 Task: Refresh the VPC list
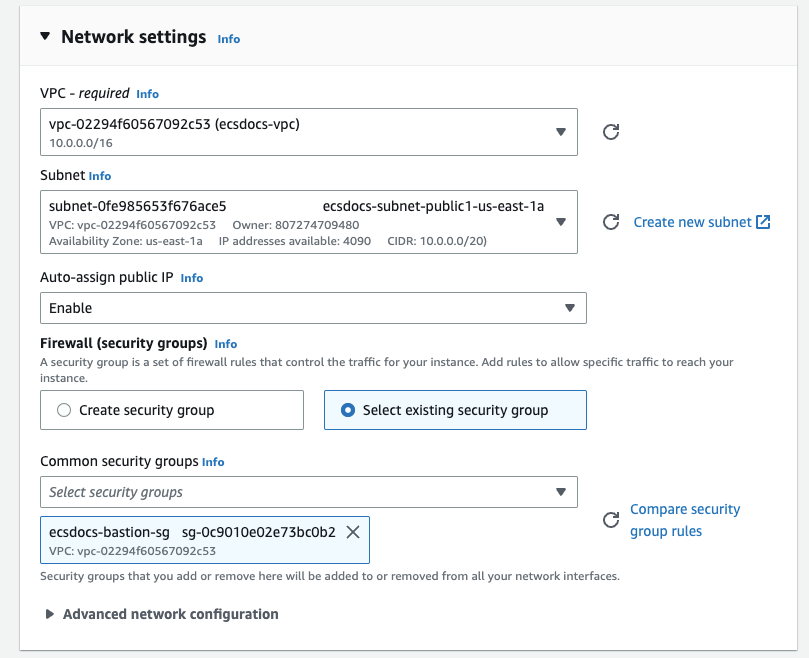click(x=612, y=132)
